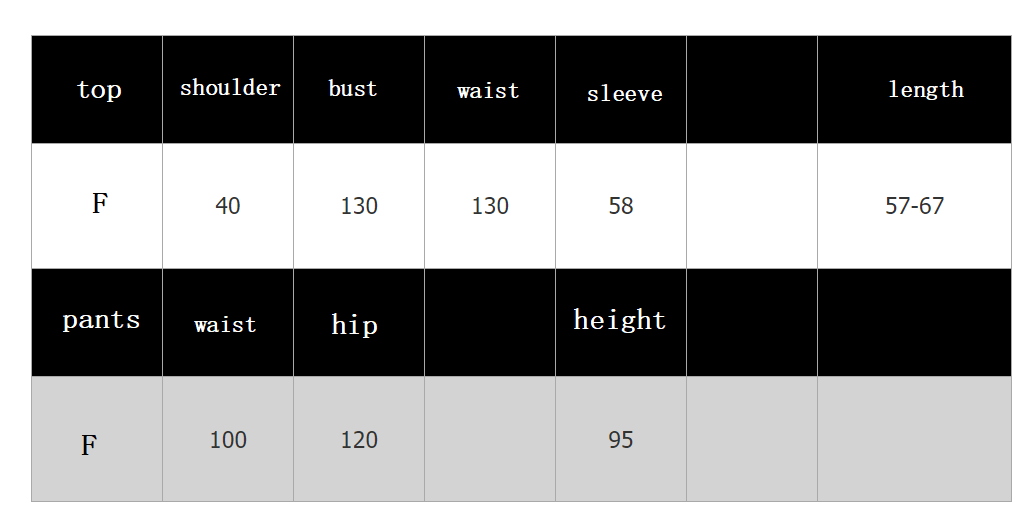The width and height of the screenshot is (1018, 506).
Task: Select the height value 95
Action: [621, 440]
